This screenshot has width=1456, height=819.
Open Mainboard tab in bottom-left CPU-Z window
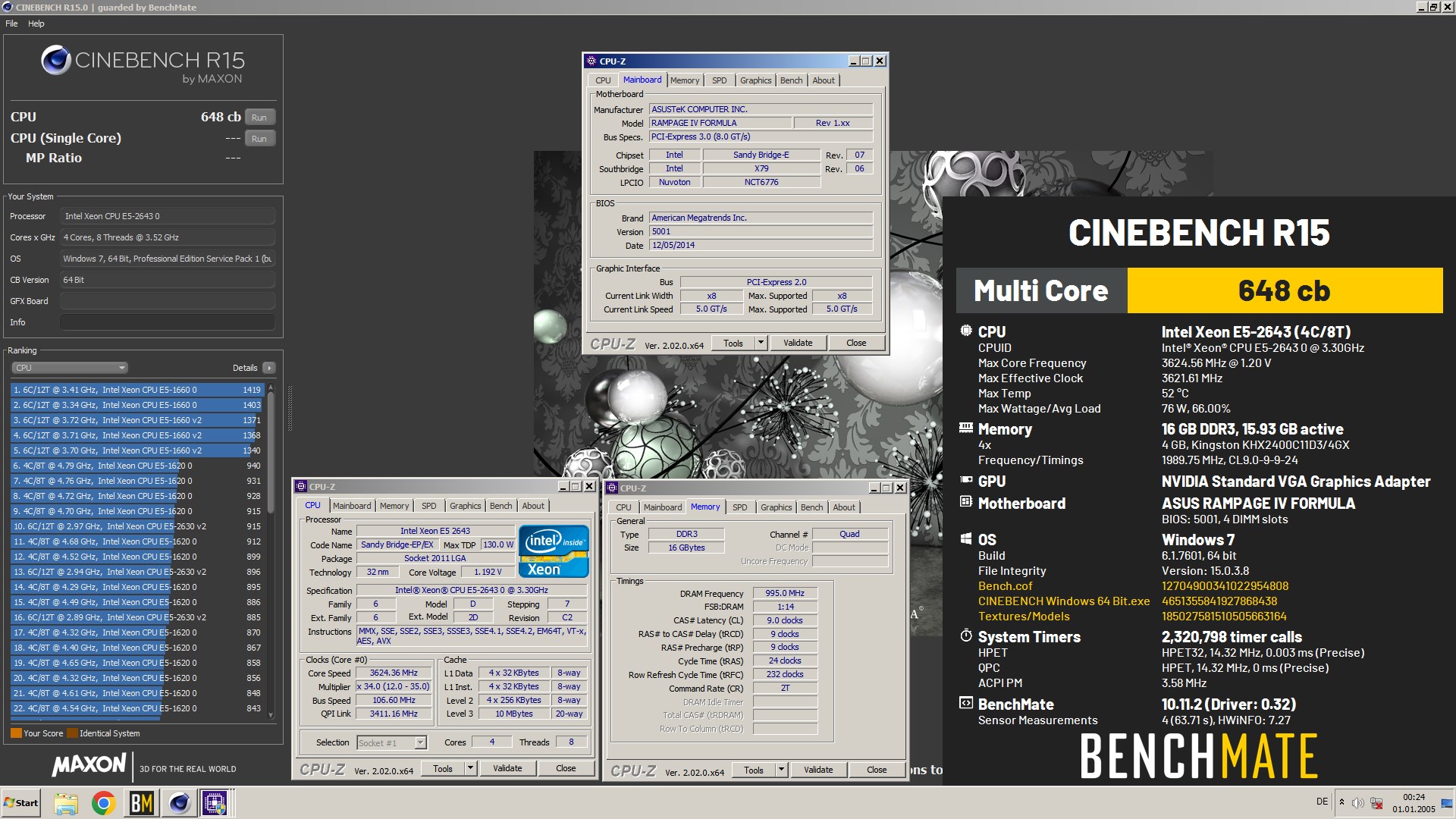[x=352, y=506]
